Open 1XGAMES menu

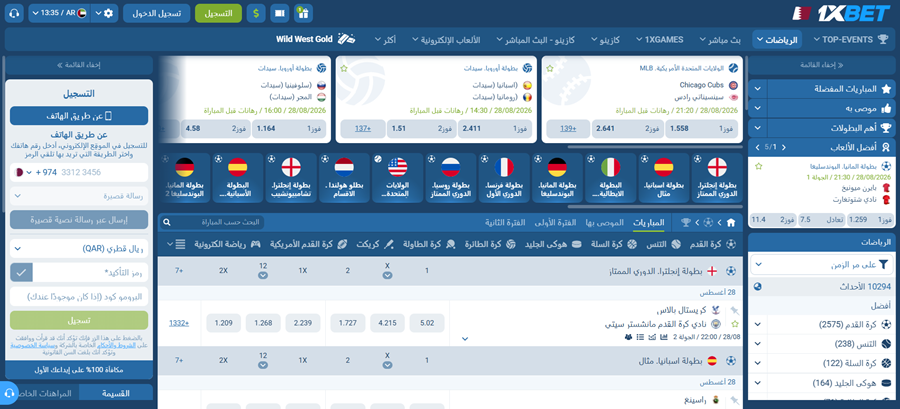(x=658, y=40)
